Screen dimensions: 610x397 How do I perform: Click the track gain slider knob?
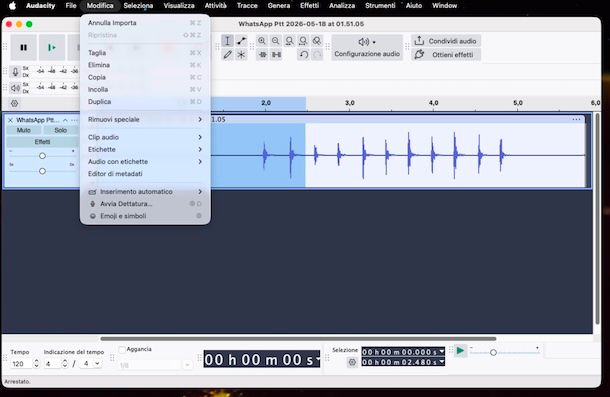pyautogui.click(x=42, y=156)
